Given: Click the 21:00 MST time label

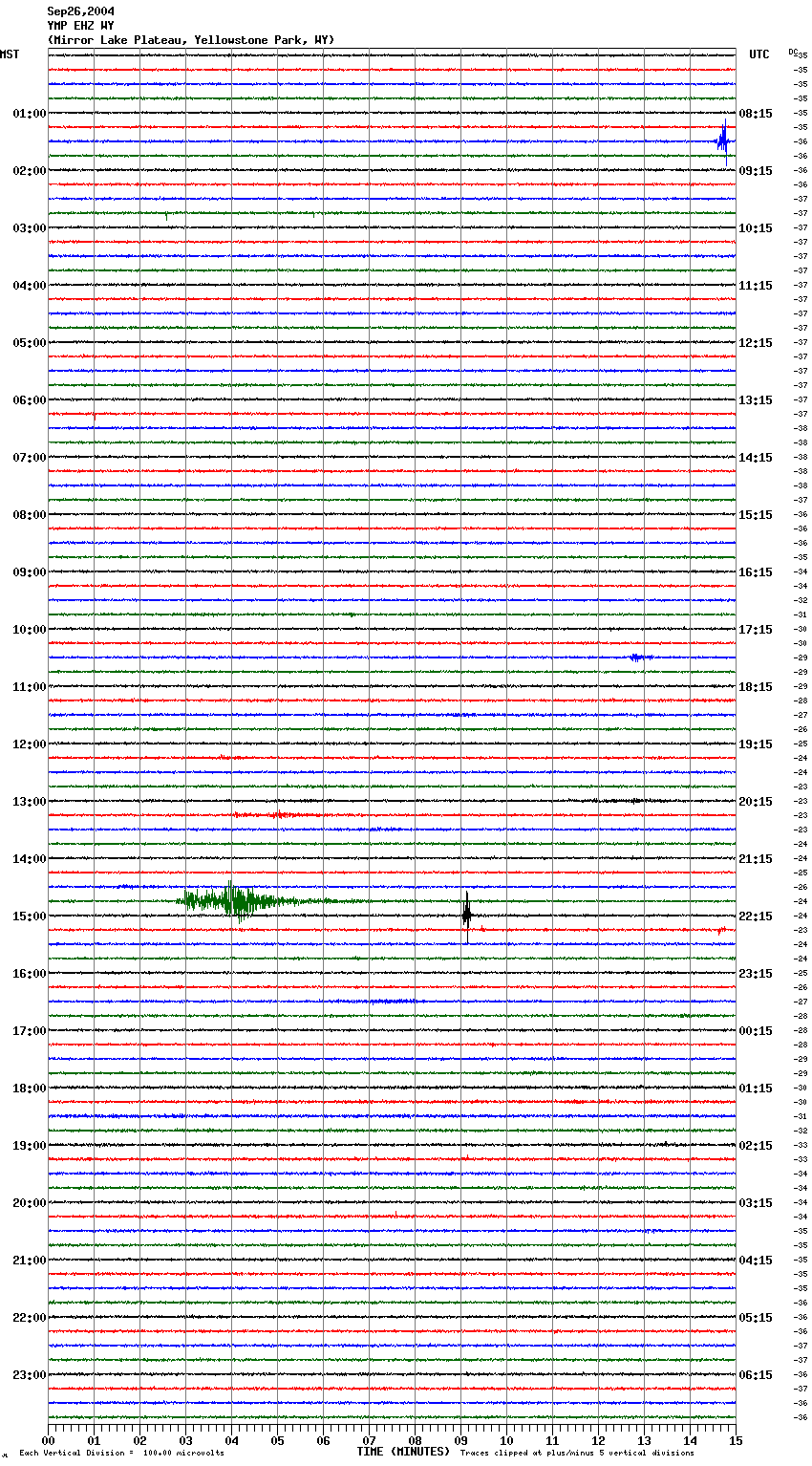Looking at the screenshot, I should 30,1261.
